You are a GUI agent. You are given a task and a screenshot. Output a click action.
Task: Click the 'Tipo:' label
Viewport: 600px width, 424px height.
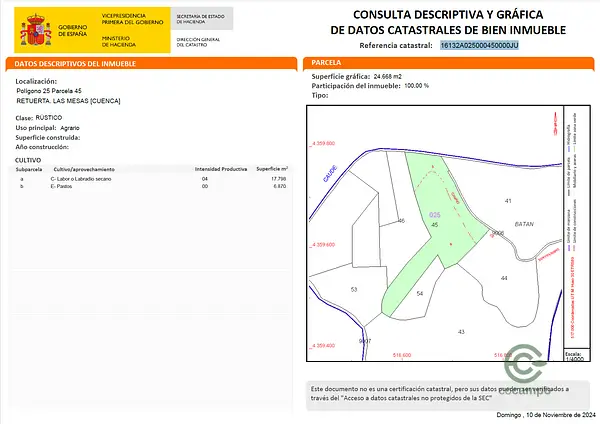(x=320, y=95)
